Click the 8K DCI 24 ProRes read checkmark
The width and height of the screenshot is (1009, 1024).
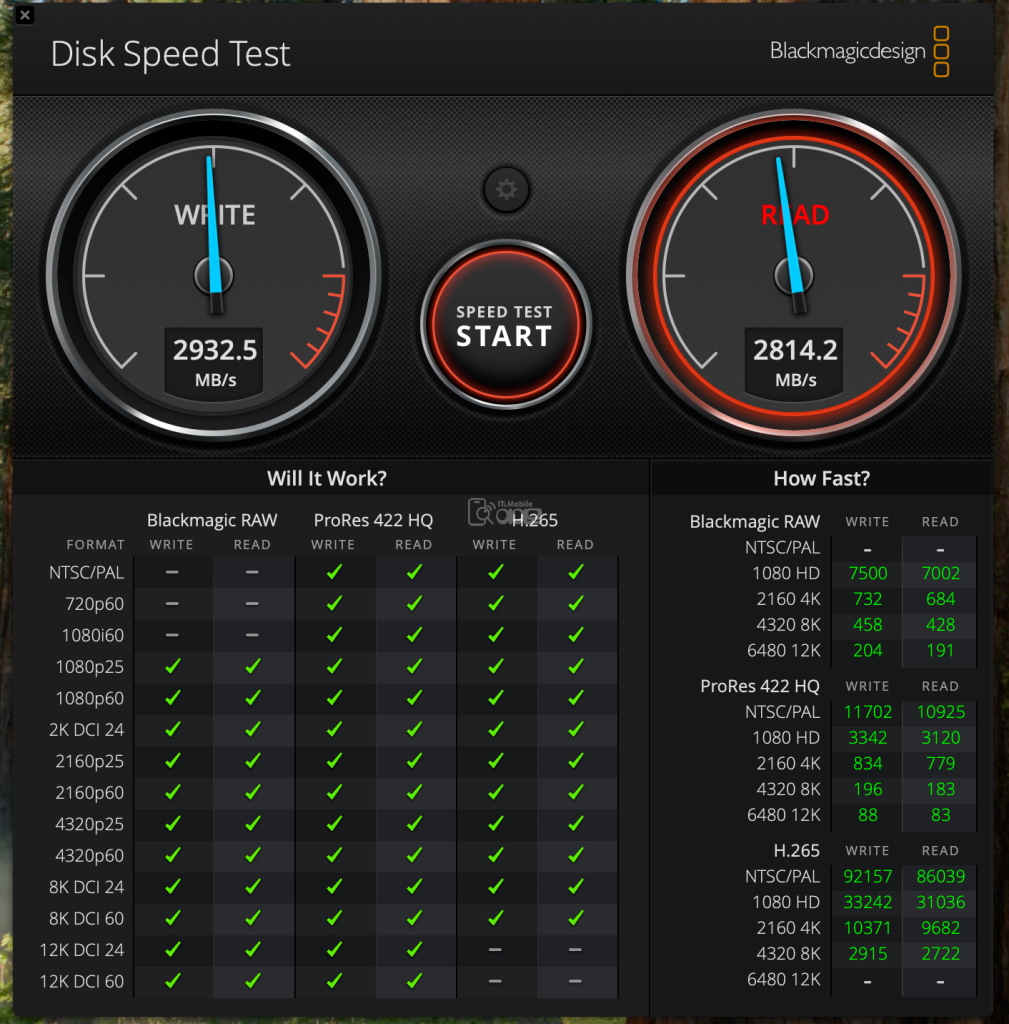[414, 886]
